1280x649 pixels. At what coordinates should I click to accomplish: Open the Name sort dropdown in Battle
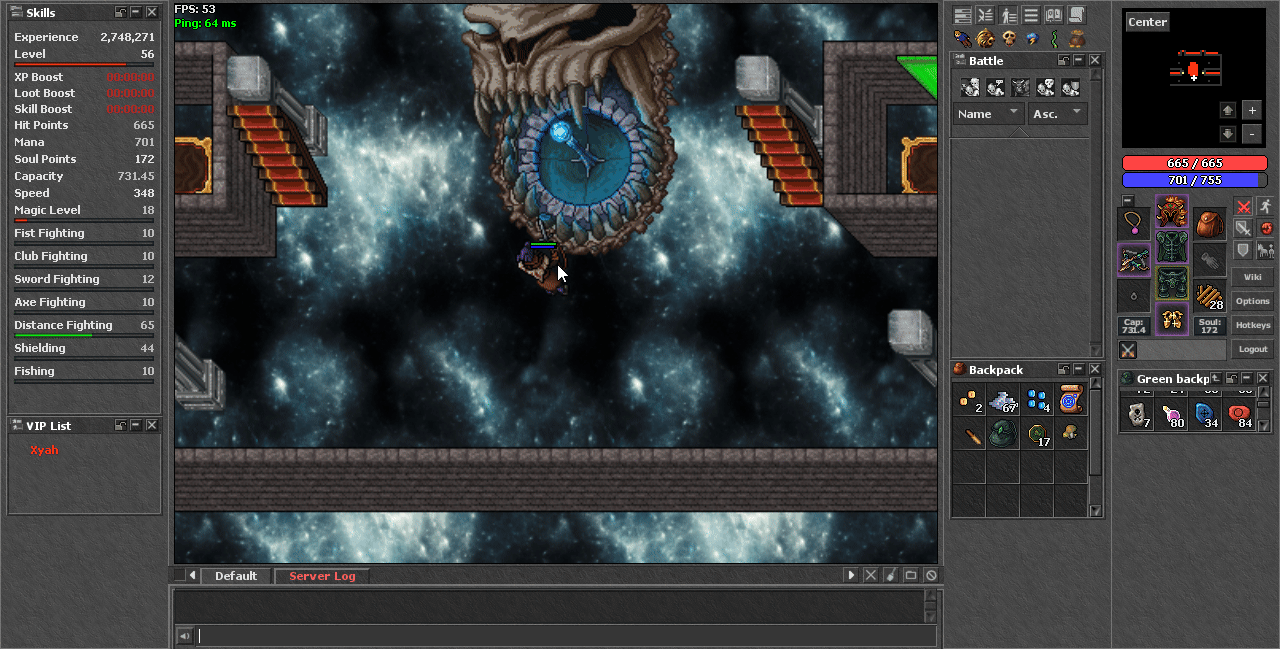point(987,114)
